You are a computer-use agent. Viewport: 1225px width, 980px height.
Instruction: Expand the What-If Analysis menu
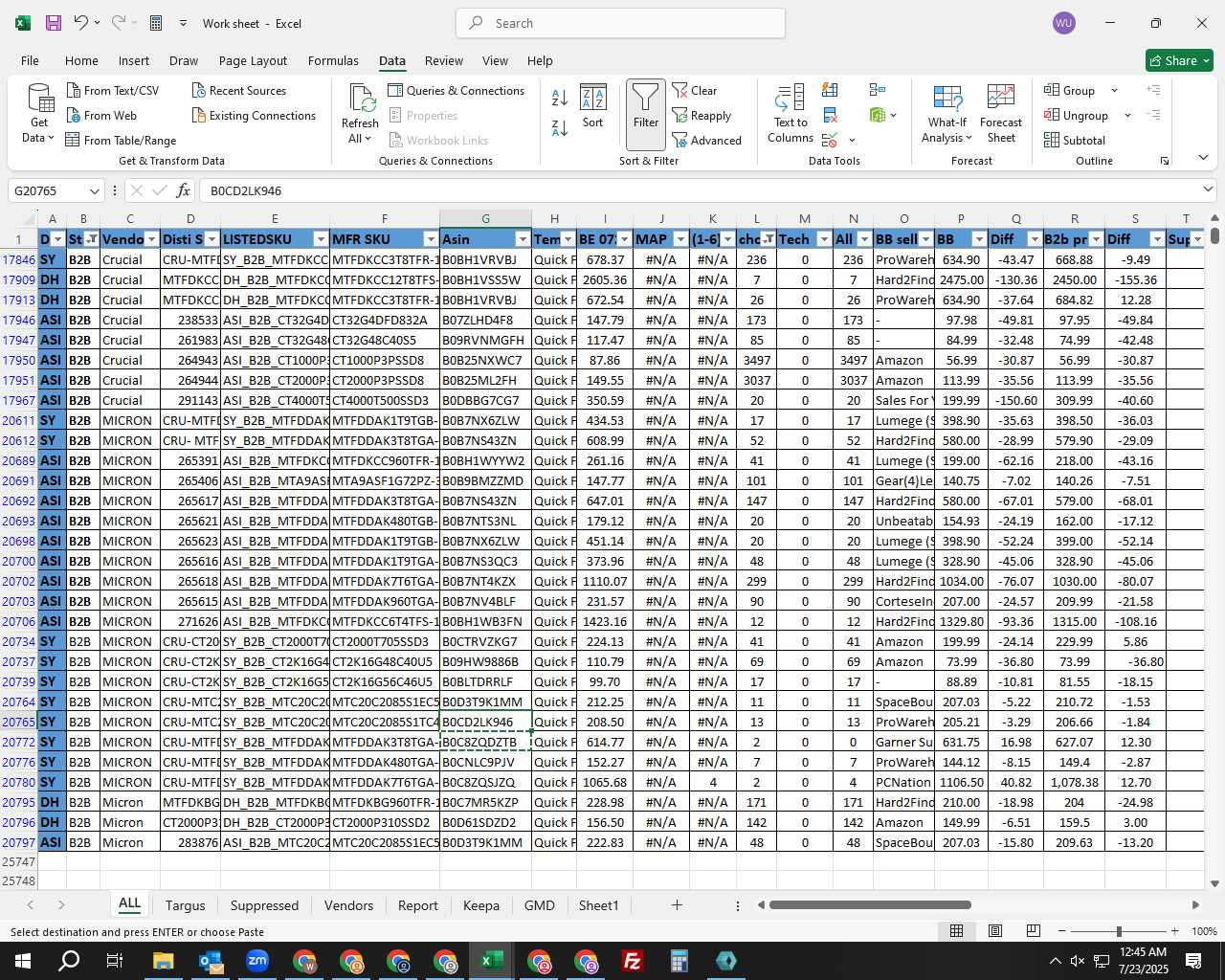(947, 113)
